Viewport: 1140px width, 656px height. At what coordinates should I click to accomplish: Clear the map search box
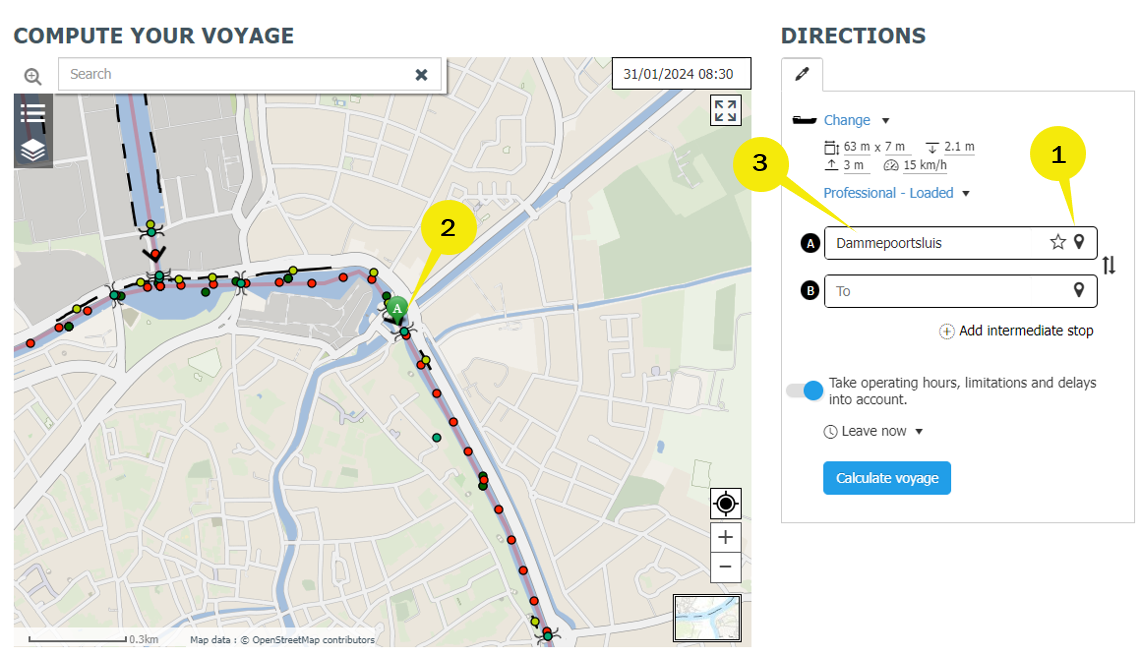tap(421, 74)
